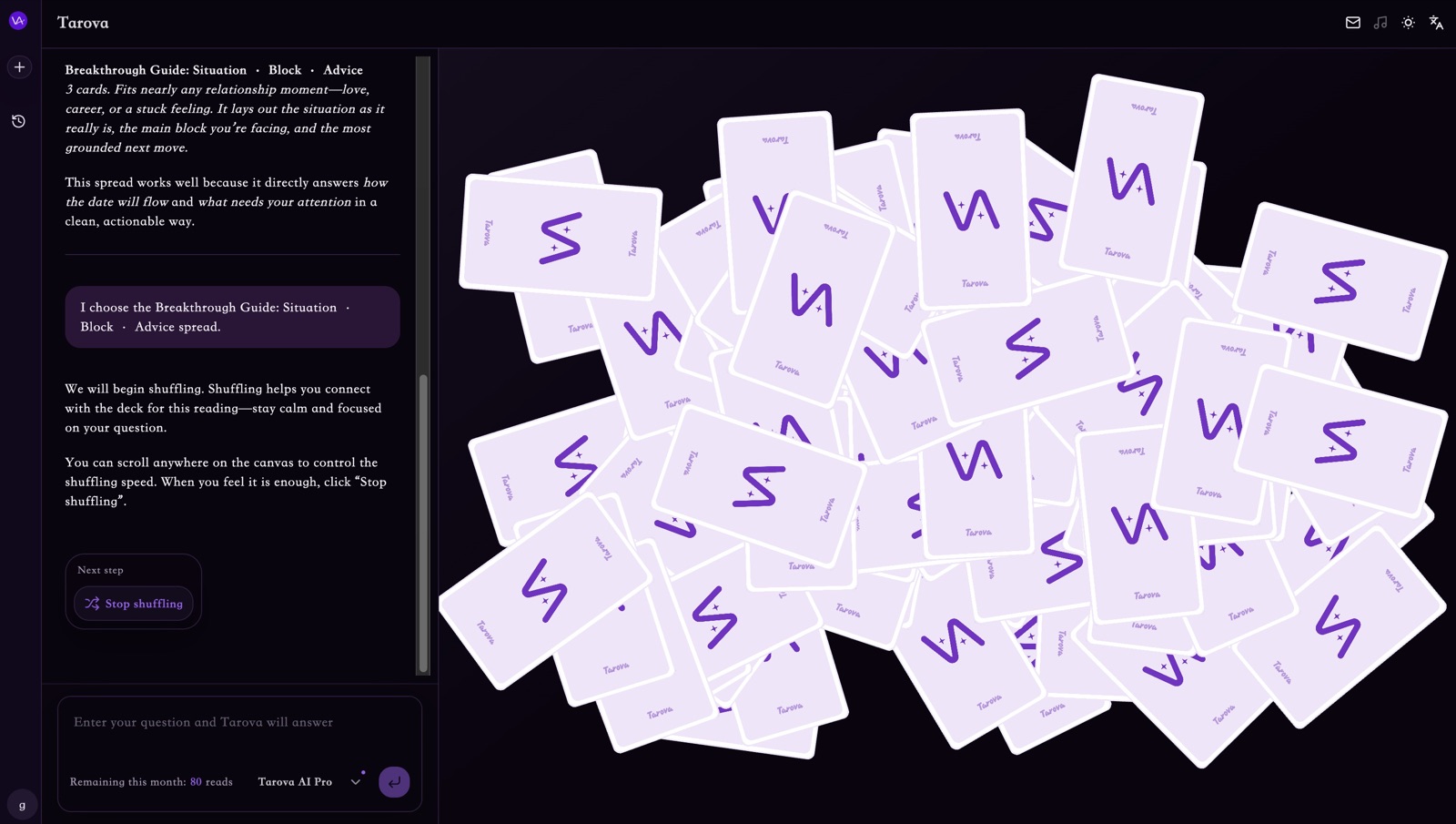Click the 'I choose the Breakthrough Guide' message bubble
Screen dimensions: 1456x824
232,317
